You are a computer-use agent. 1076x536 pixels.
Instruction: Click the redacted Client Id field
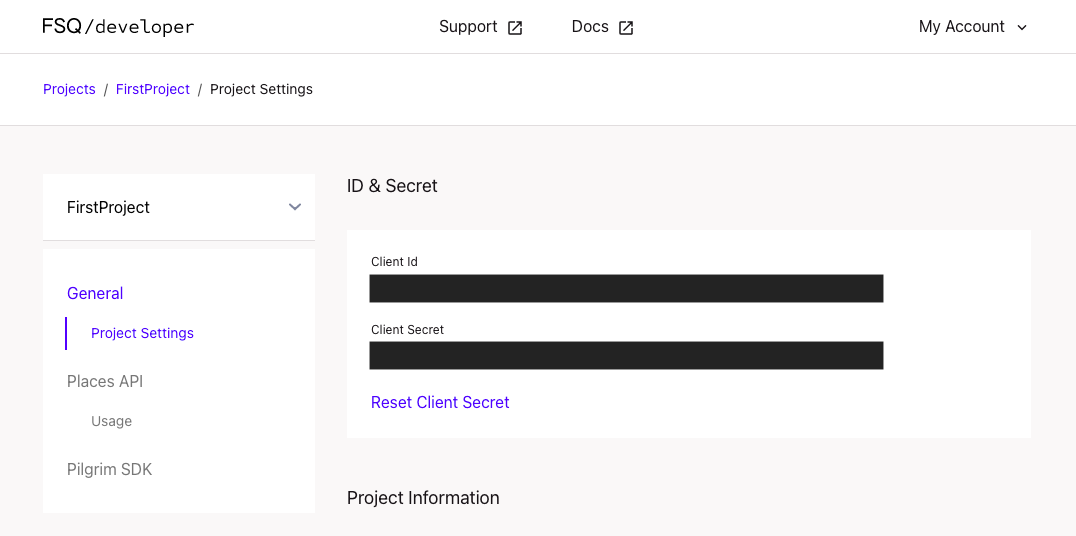(626, 288)
